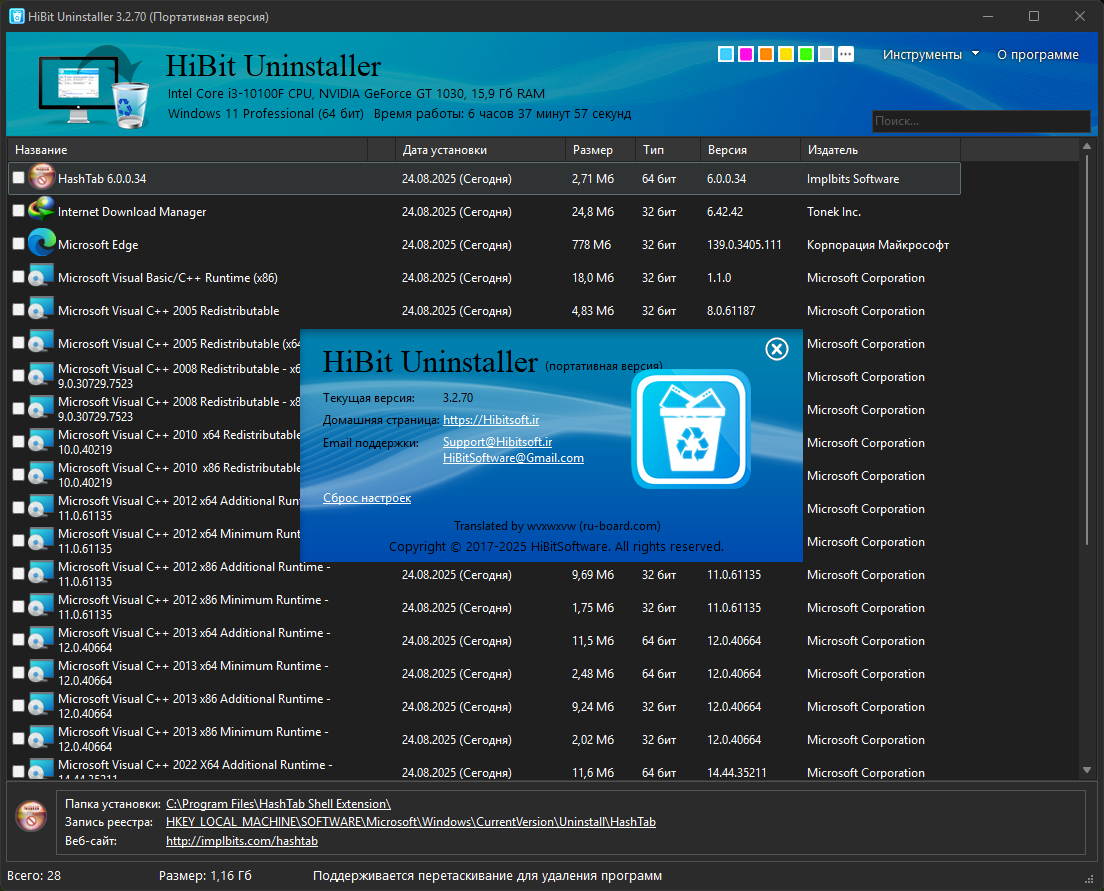
Task: Select the magenta theme color swatch
Action: pyautogui.click(x=745, y=53)
